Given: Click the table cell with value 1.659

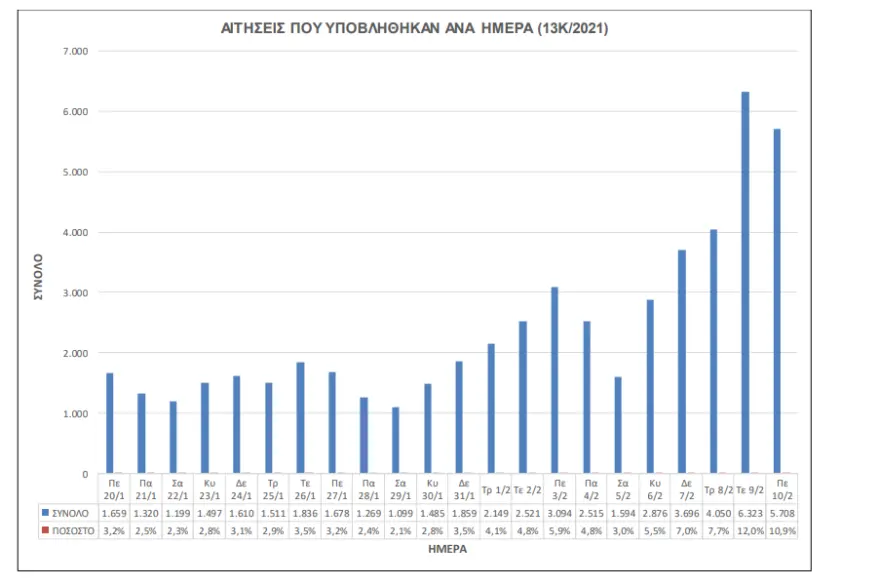Looking at the screenshot, I should tap(114, 513).
